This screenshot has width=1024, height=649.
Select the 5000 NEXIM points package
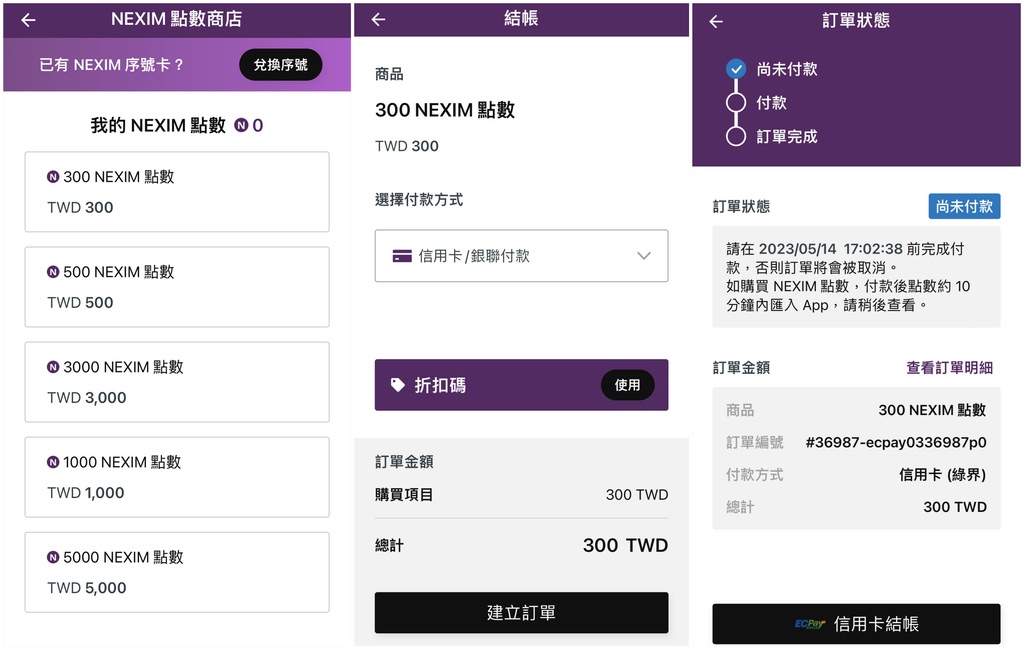click(x=177, y=572)
